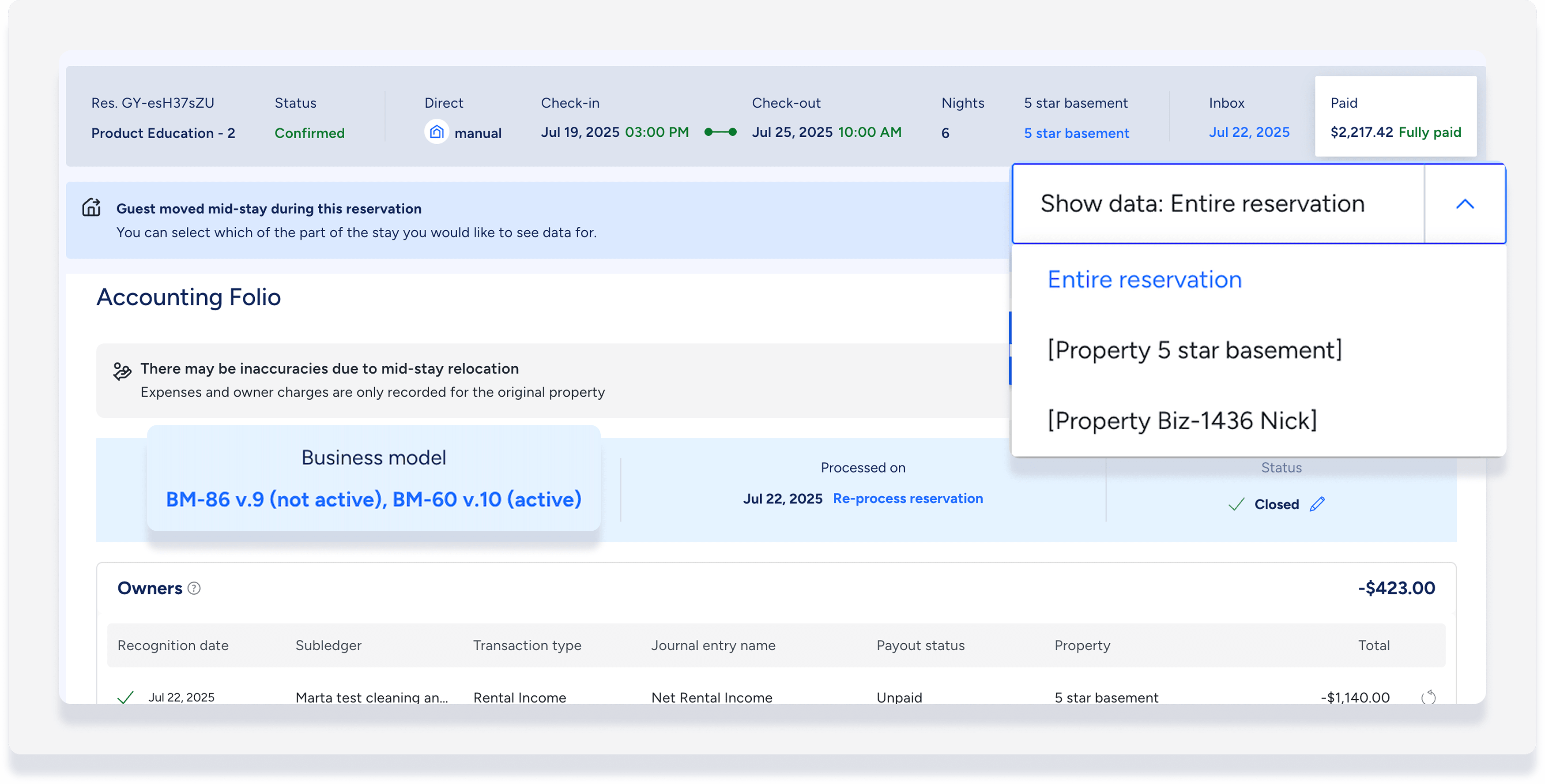This screenshot has width=1545, height=784.
Task: Open the 5 star basement property link
Action: coord(1076,133)
